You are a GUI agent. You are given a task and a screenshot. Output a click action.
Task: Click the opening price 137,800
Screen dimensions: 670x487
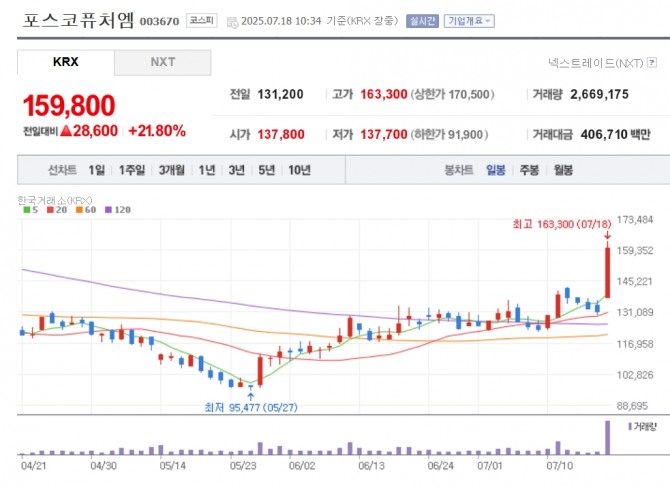[281, 135]
